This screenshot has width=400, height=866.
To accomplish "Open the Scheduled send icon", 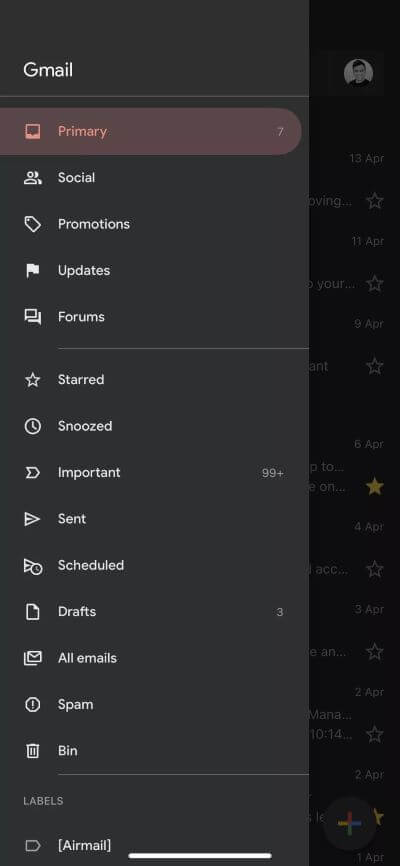I will [33, 566].
